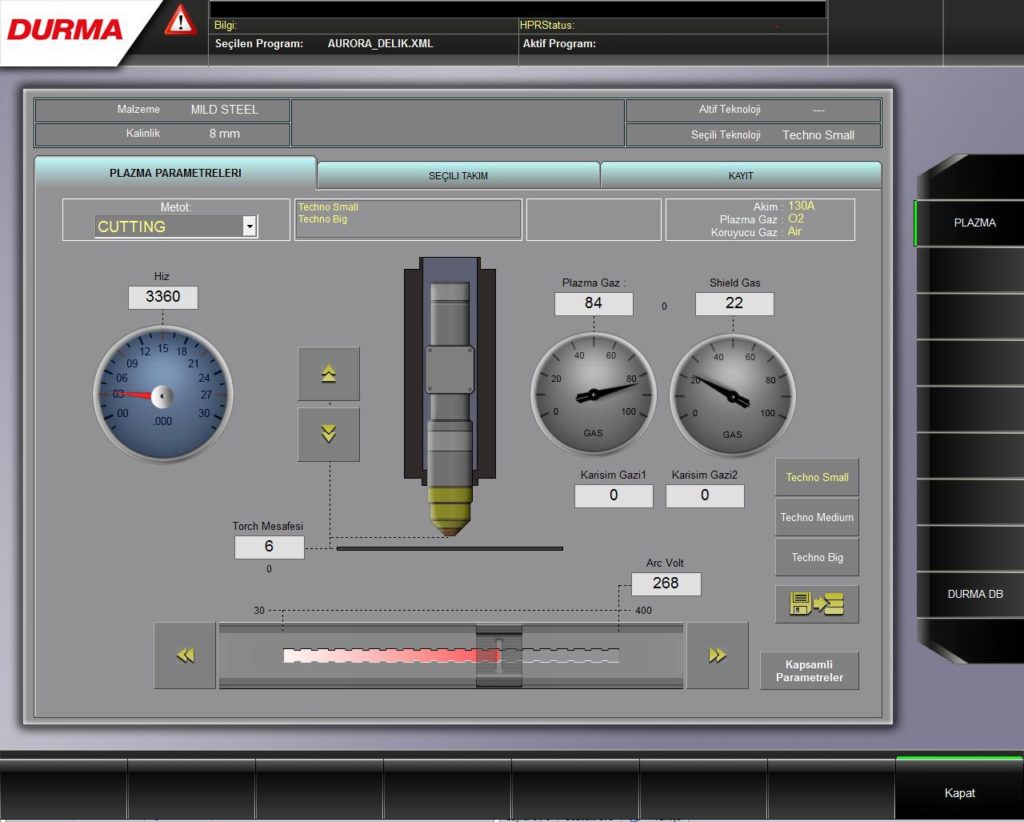
Task: Lower the torch with the down arrows button
Action: 328,434
